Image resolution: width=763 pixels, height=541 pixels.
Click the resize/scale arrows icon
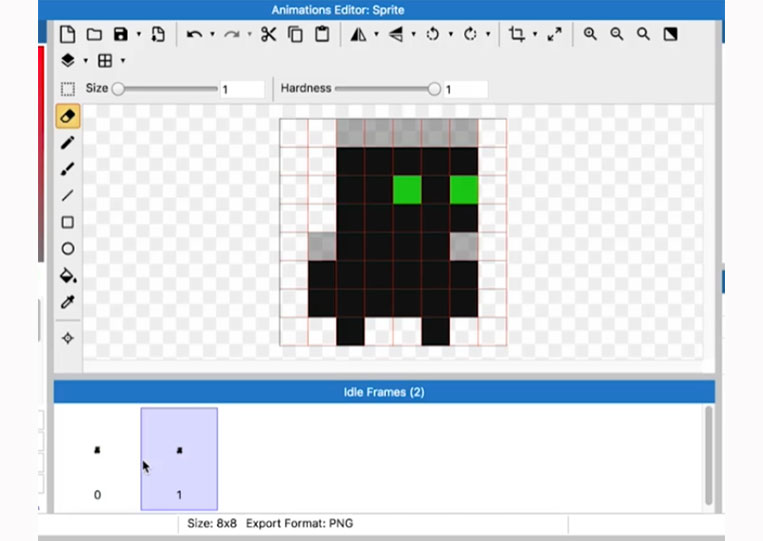point(554,35)
